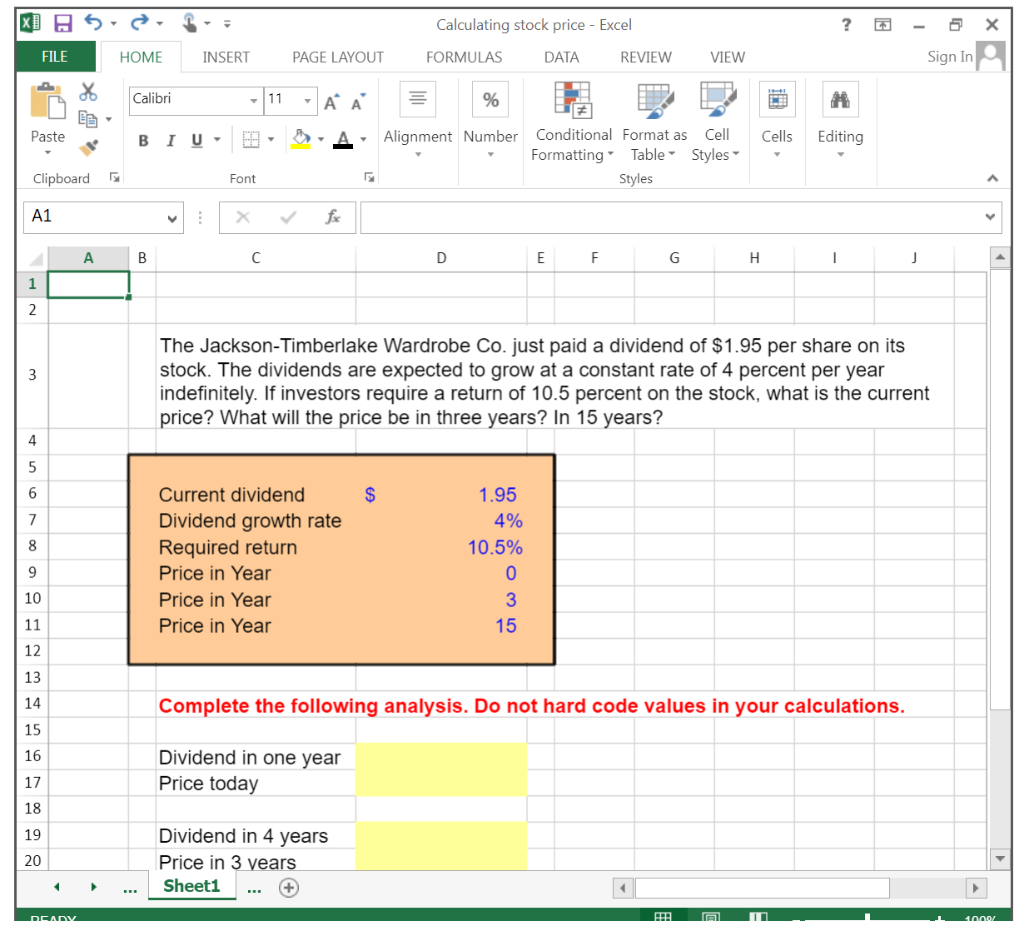This screenshot has width=1024, height=936.
Task: Switch to the FORMULAS ribbon tab
Action: tap(463, 57)
